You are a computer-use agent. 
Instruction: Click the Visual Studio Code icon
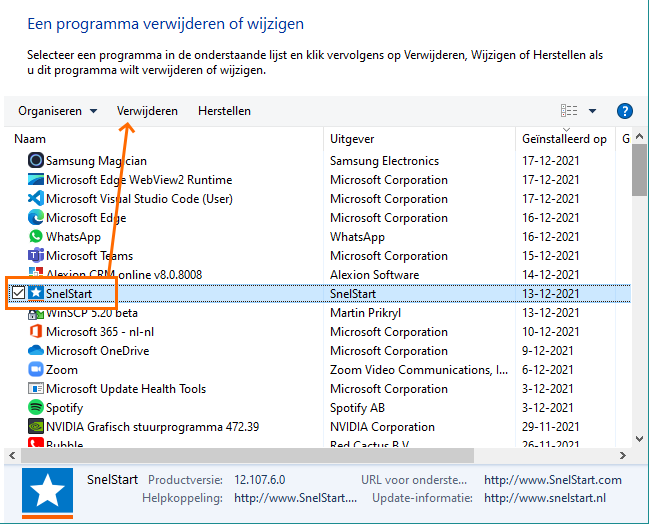coord(36,198)
